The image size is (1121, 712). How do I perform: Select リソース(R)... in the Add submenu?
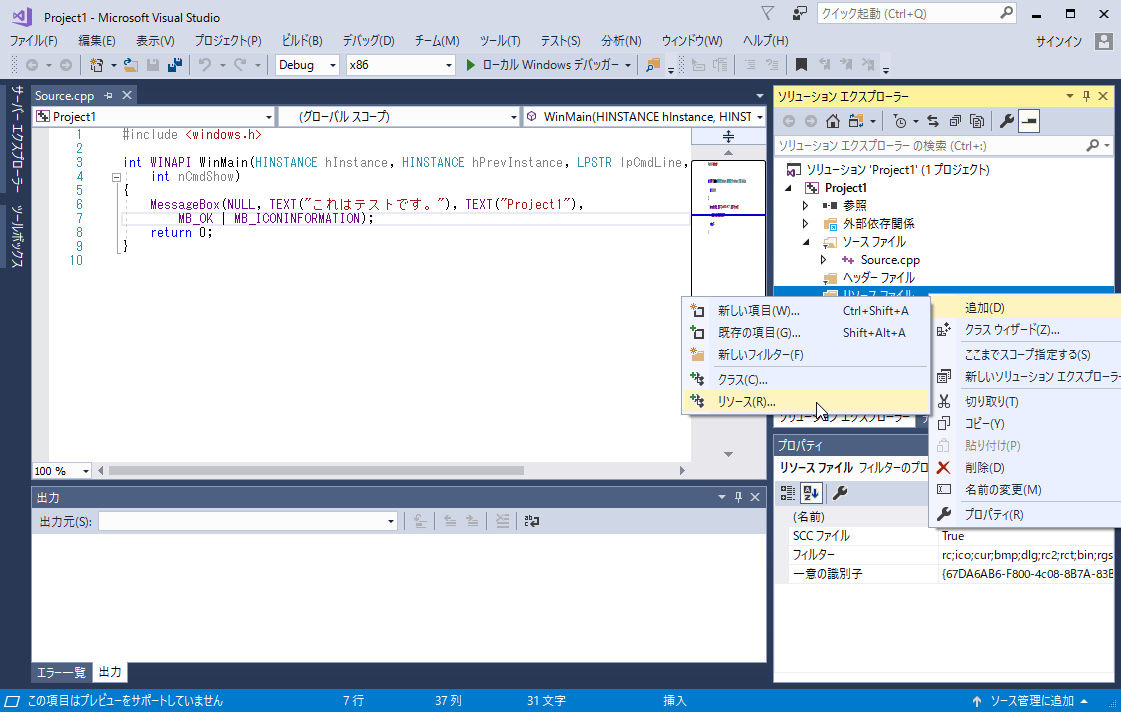coord(806,402)
